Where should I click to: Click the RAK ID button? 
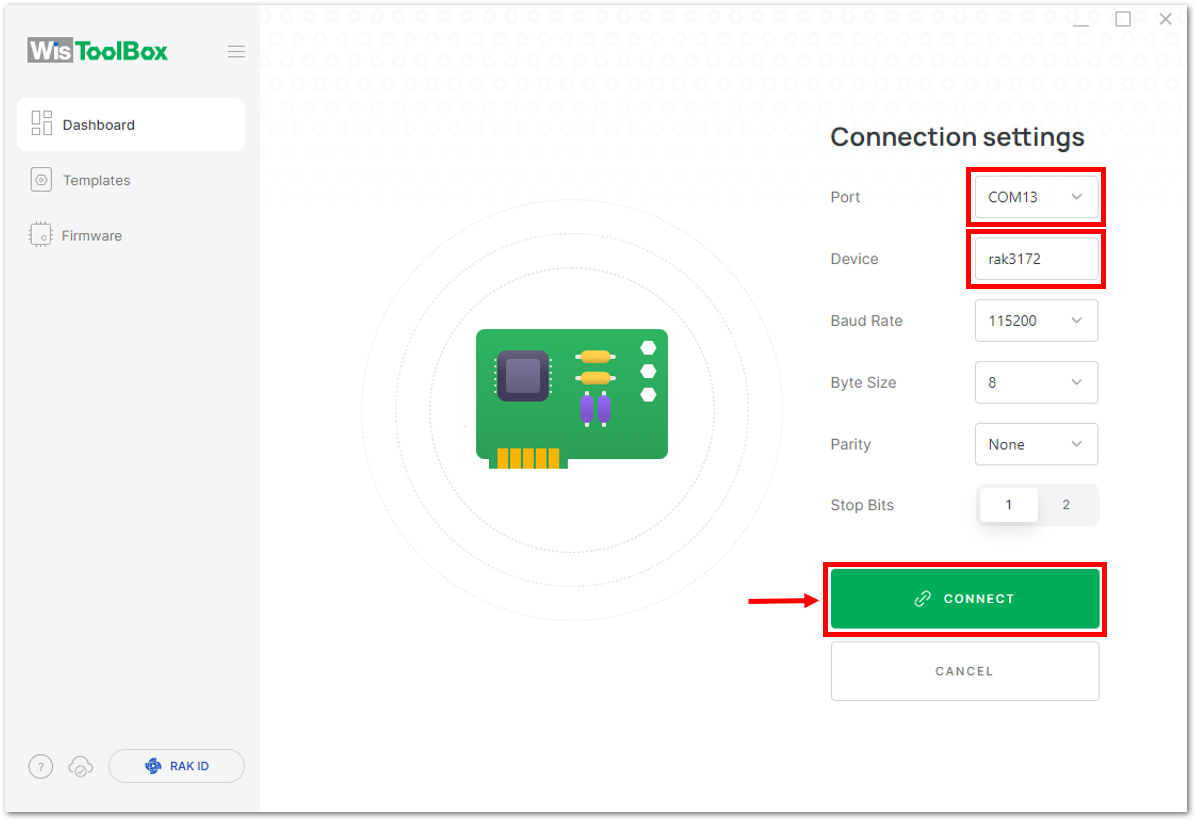coord(176,766)
